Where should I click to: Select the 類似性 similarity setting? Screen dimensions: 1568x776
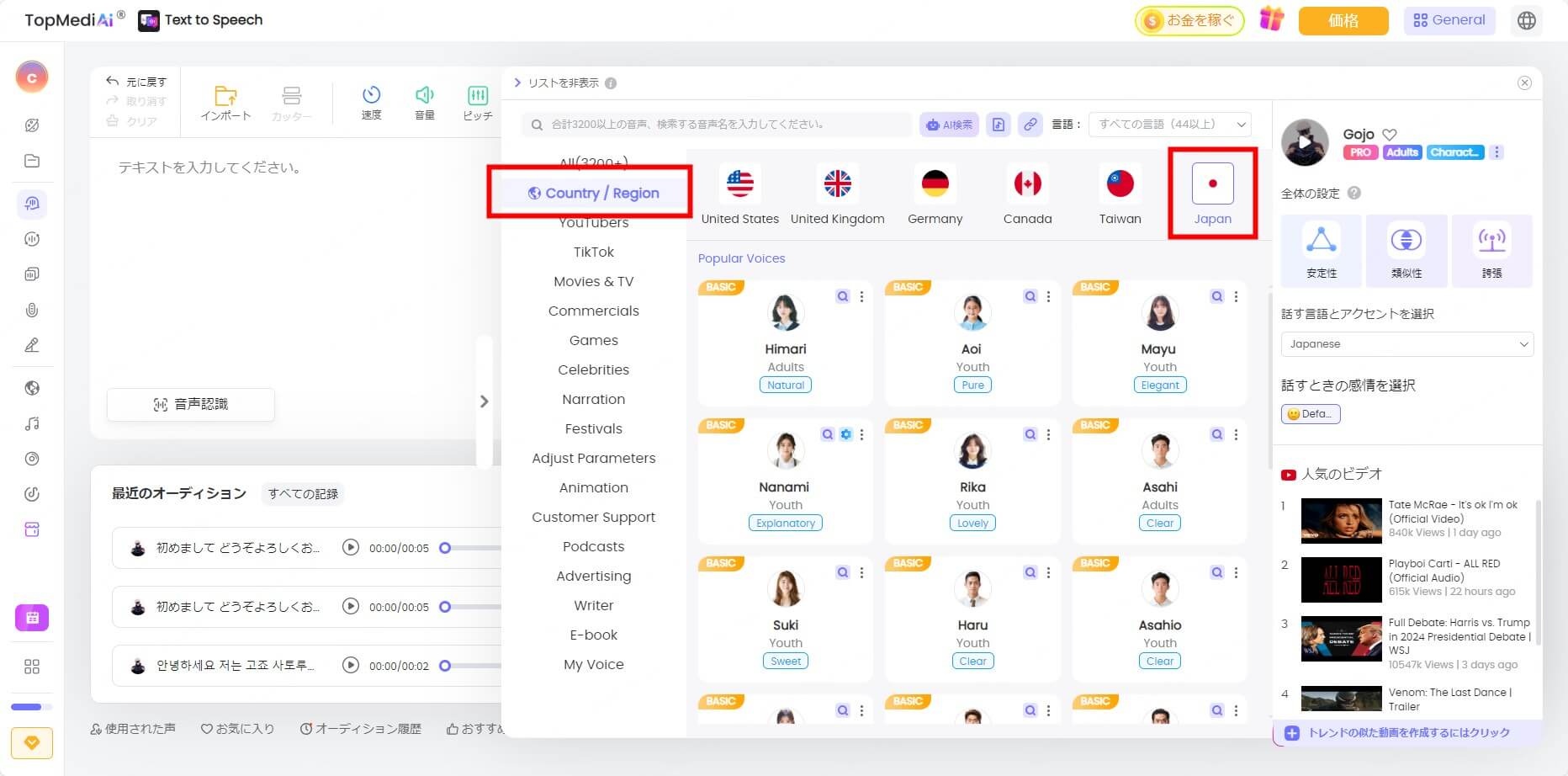(1406, 251)
